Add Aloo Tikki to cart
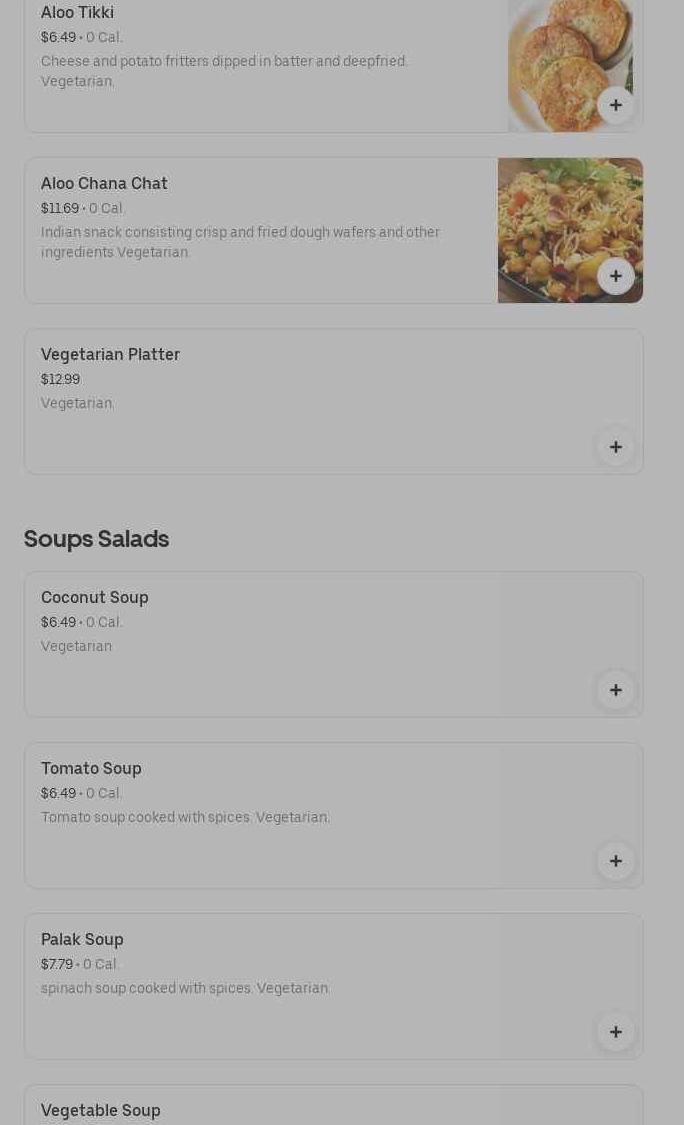 (x=615, y=105)
